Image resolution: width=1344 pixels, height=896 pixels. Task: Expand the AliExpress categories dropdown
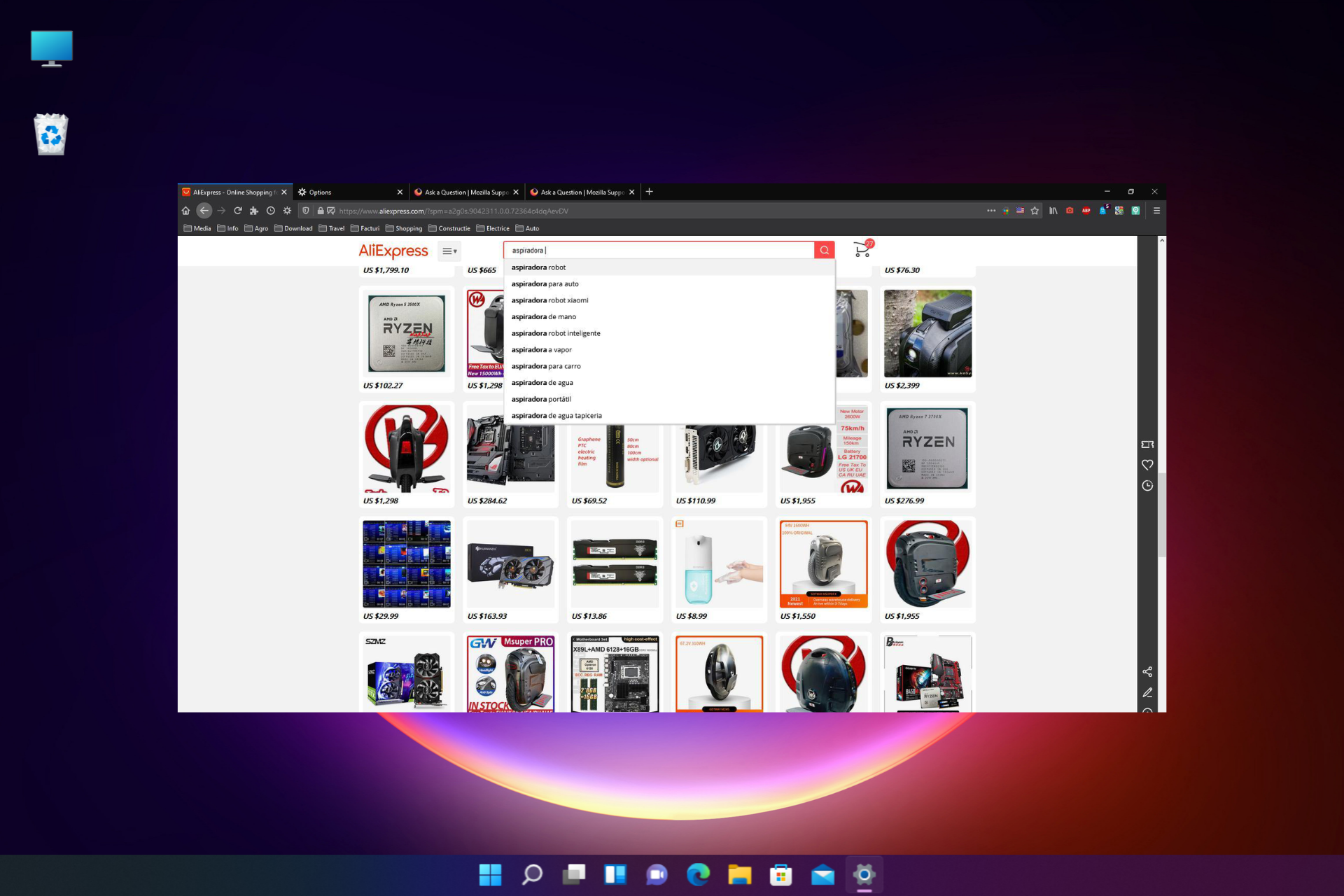449,251
